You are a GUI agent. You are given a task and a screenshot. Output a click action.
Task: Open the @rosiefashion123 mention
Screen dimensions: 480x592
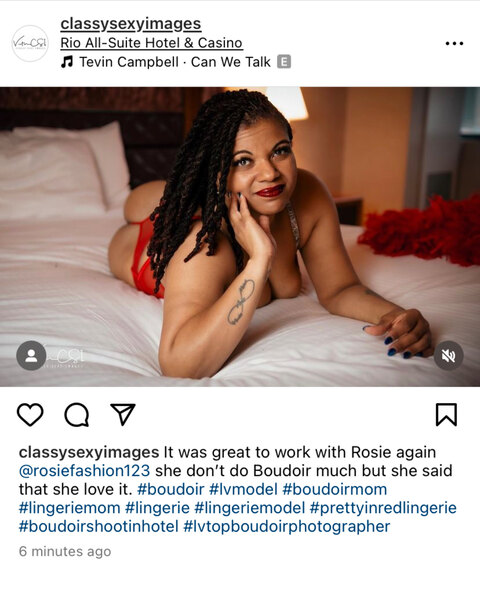tap(85, 471)
